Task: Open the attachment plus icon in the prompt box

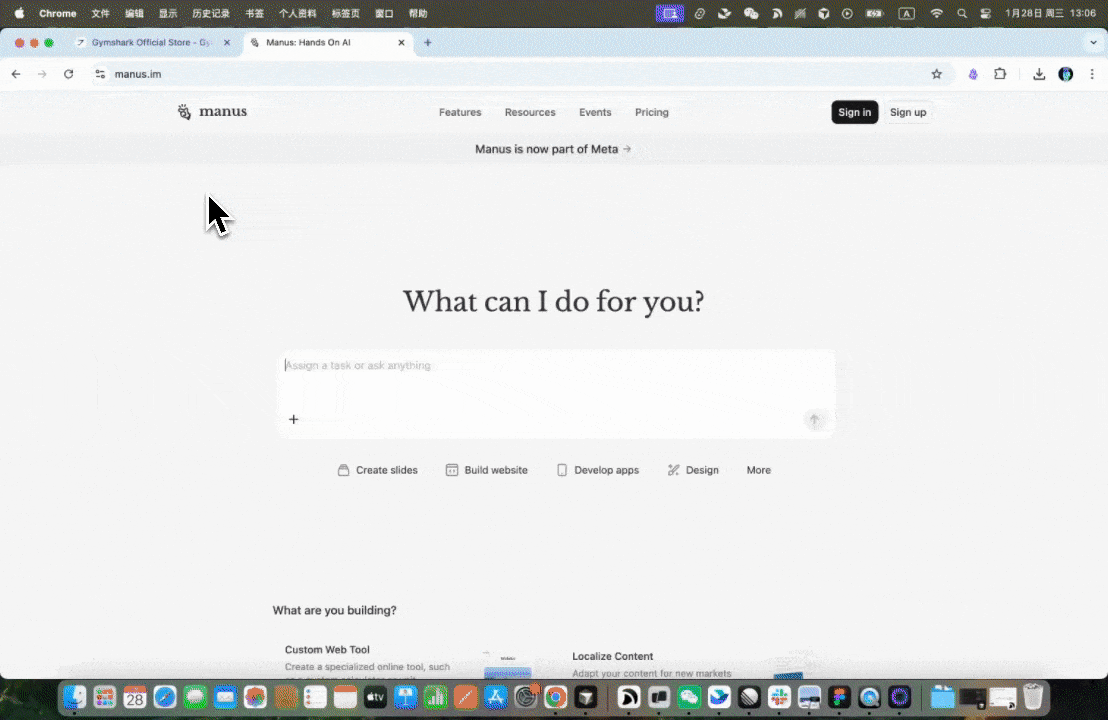Action: point(293,419)
